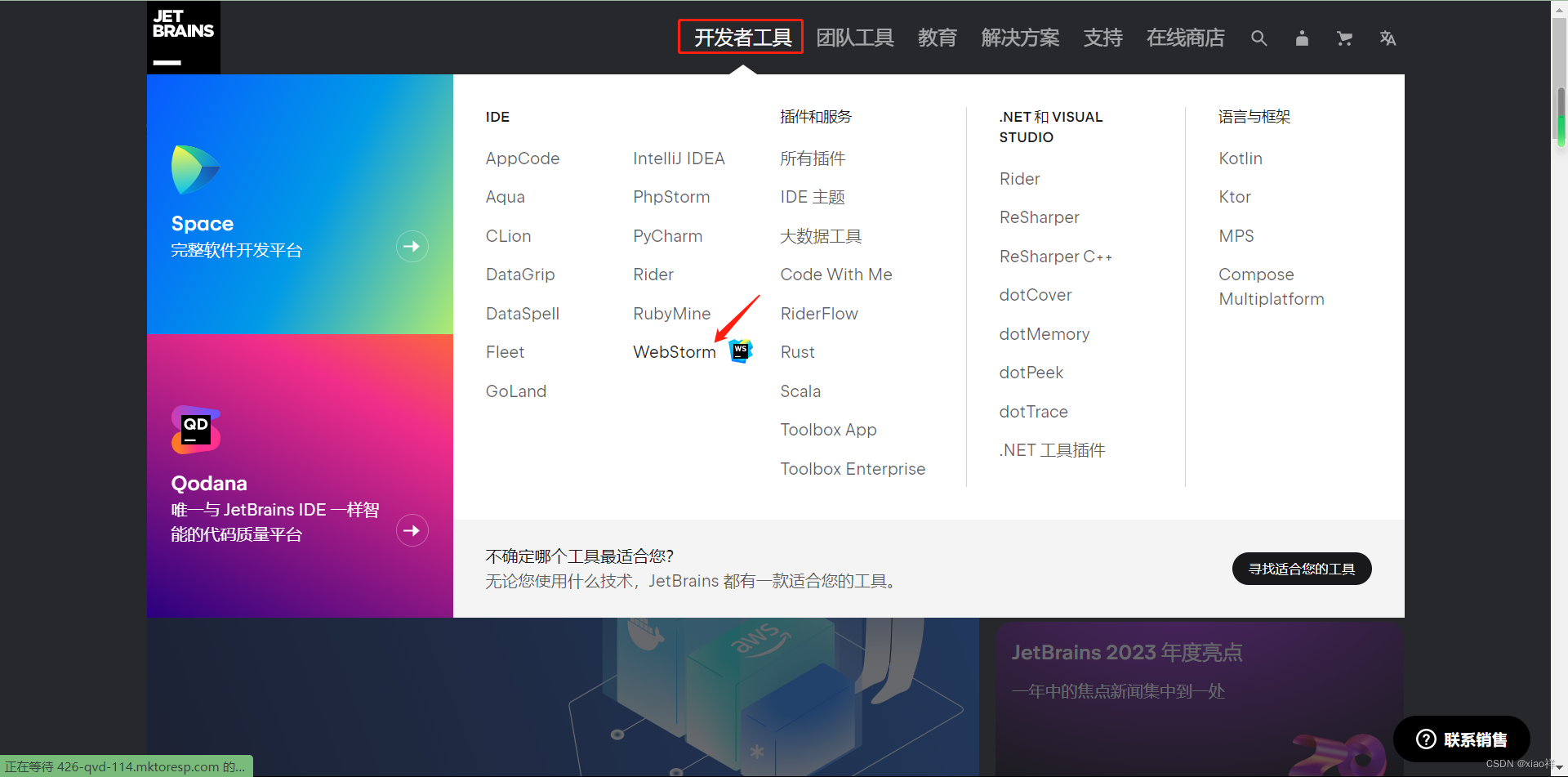Open the dotCover link
The image size is (1568, 777).
[x=1036, y=295]
